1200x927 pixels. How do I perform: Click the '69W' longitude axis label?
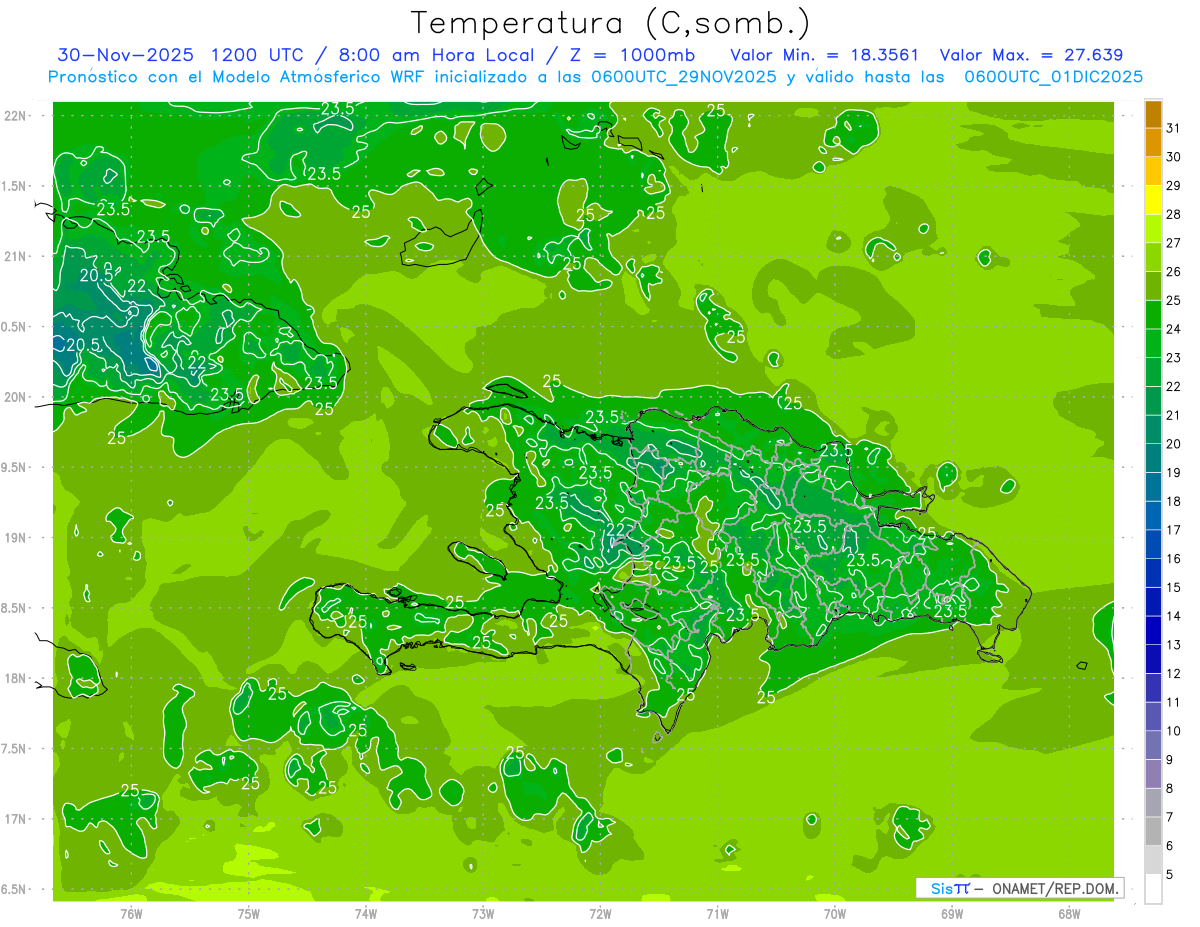click(x=952, y=913)
